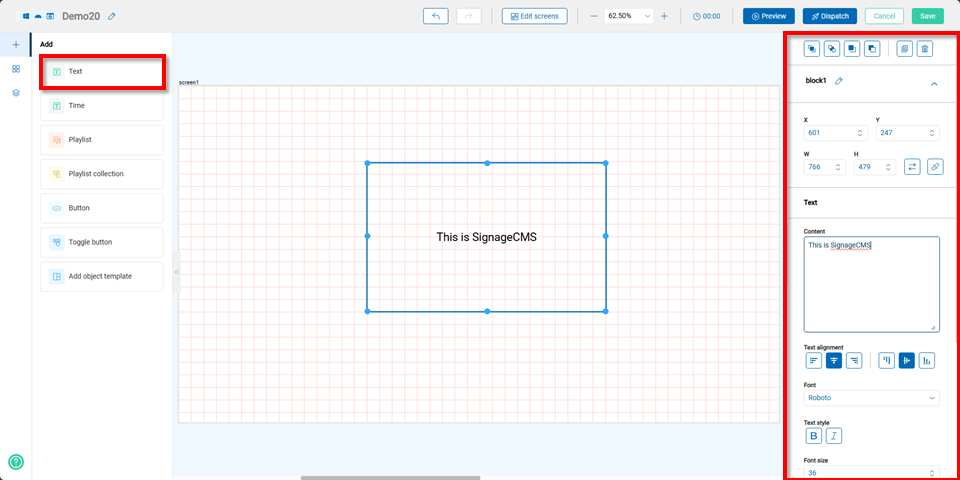960x480 pixels.
Task: Edit project name Demo20 pencil icon
Action: click(x=112, y=16)
